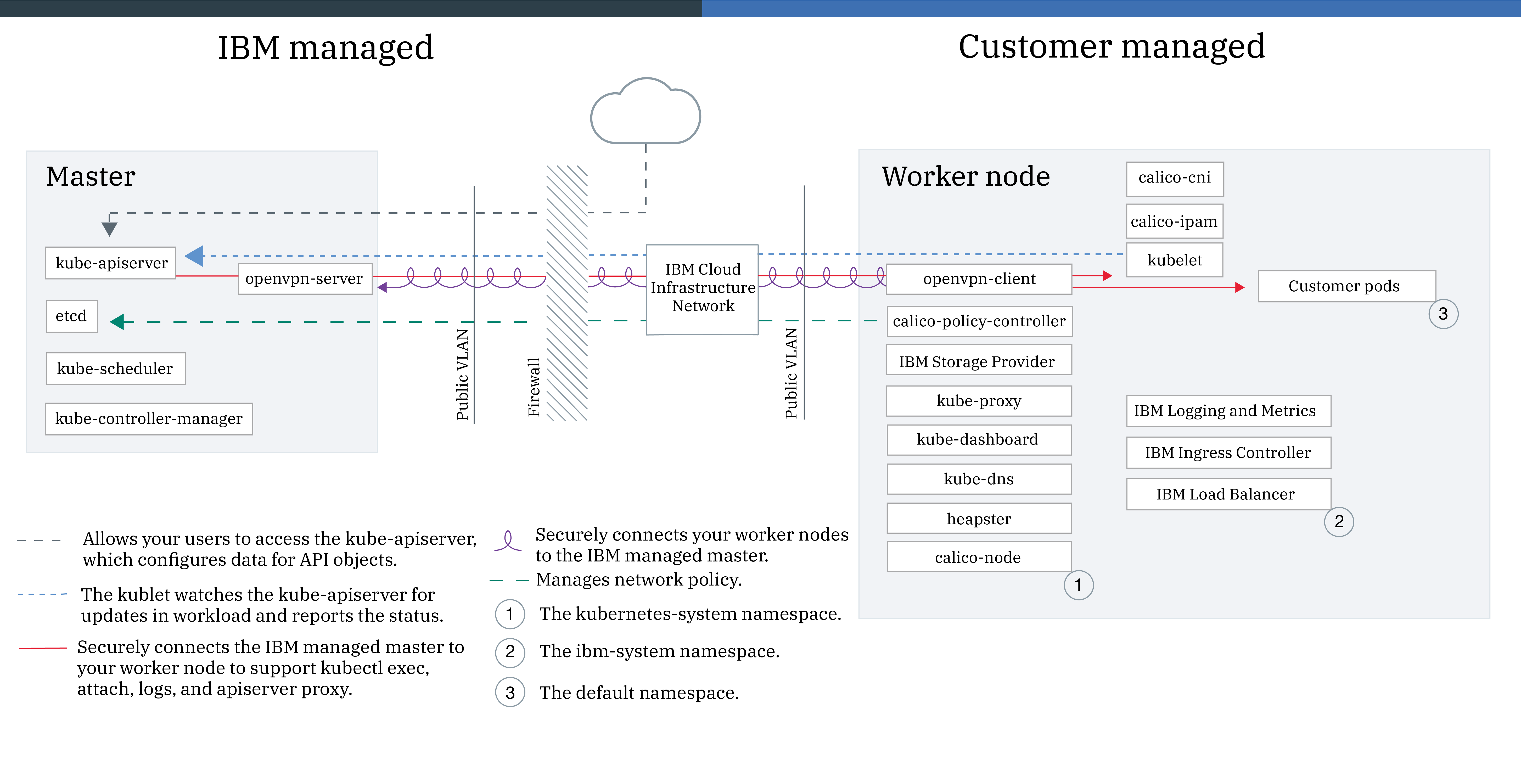Click 'The ibm-system namespace.' legend text
Image resolution: width=1521 pixels, height=784 pixels.
(660, 652)
